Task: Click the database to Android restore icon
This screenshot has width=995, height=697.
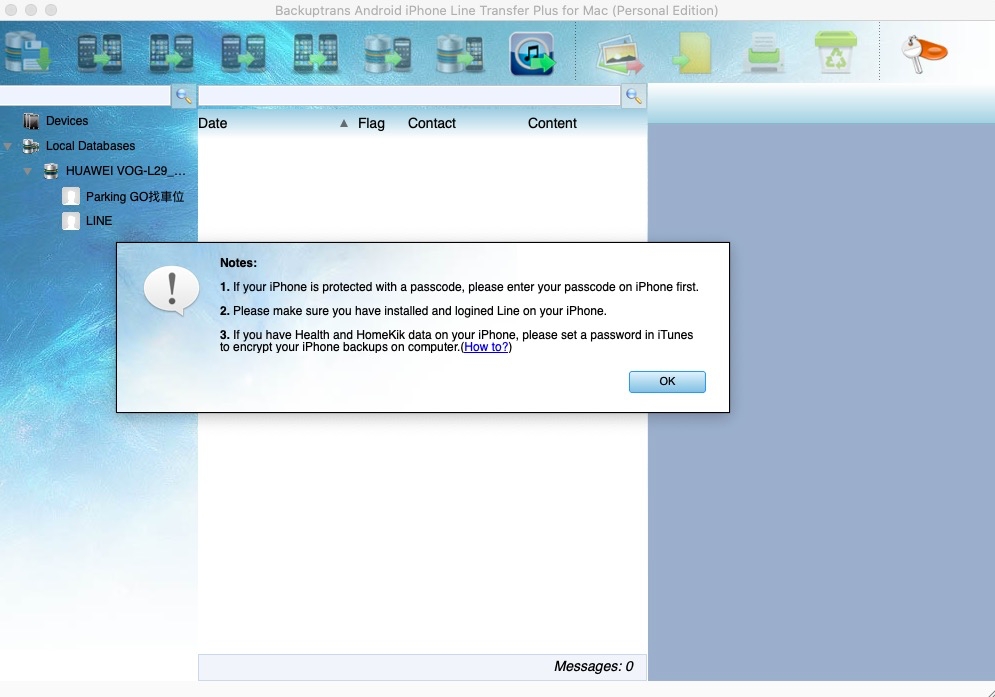Action: click(388, 53)
